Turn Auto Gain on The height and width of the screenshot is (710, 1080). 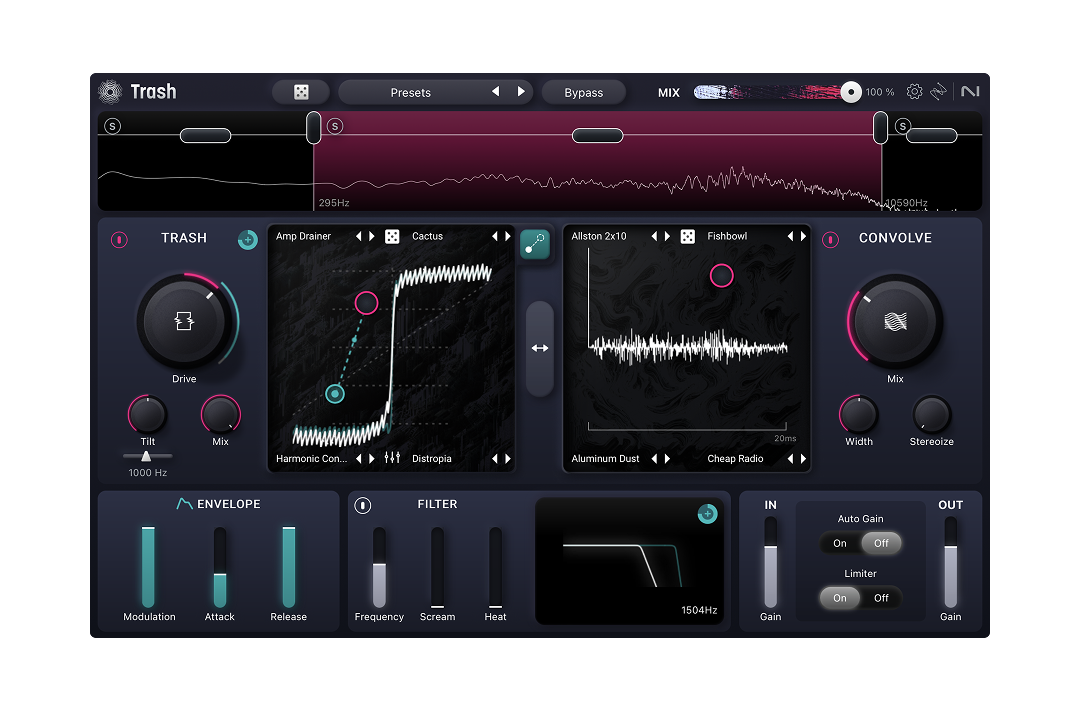pos(840,544)
